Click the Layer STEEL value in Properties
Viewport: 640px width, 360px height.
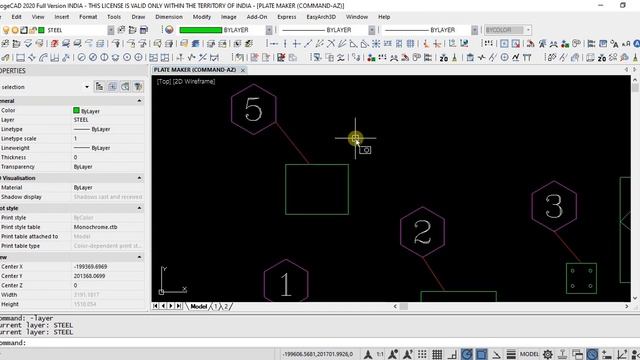coord(81,120)
